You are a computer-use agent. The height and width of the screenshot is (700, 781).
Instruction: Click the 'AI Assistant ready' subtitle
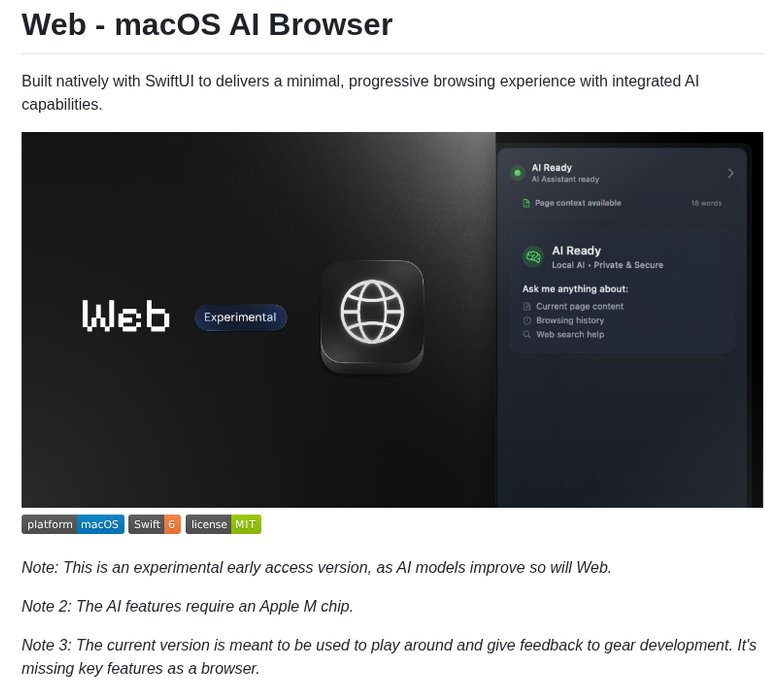tap(565, 179)
